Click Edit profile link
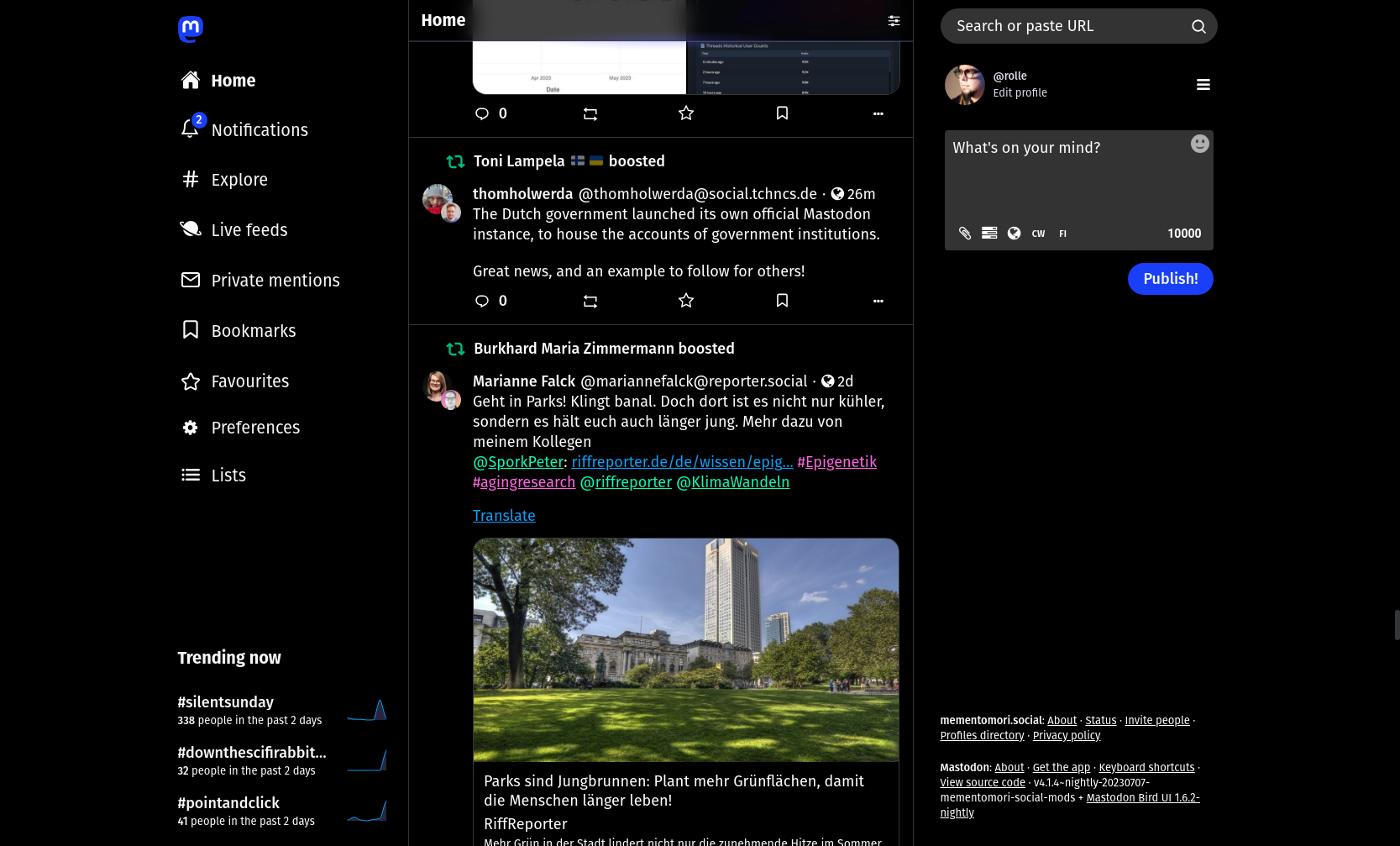The height and width of the screenshot is (846, 1400). pos(1020,93)
